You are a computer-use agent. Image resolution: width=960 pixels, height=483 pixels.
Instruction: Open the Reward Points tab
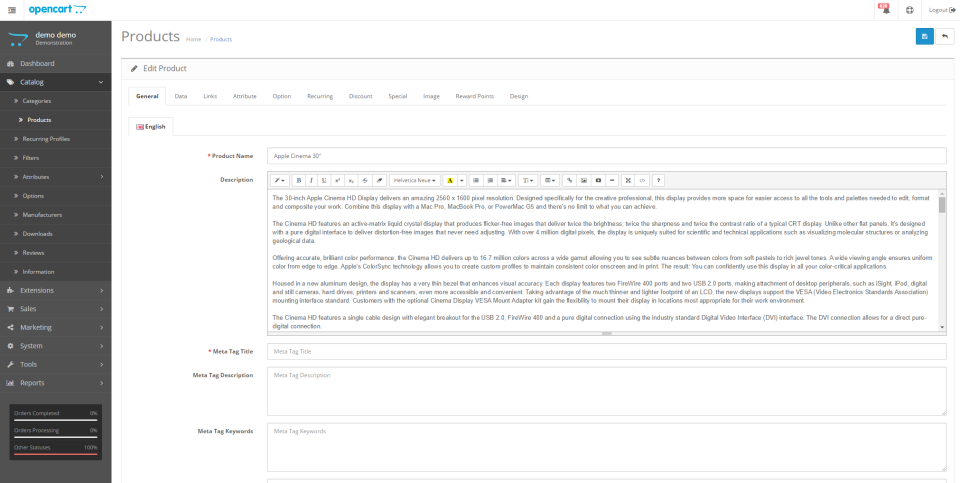[474, 96]
